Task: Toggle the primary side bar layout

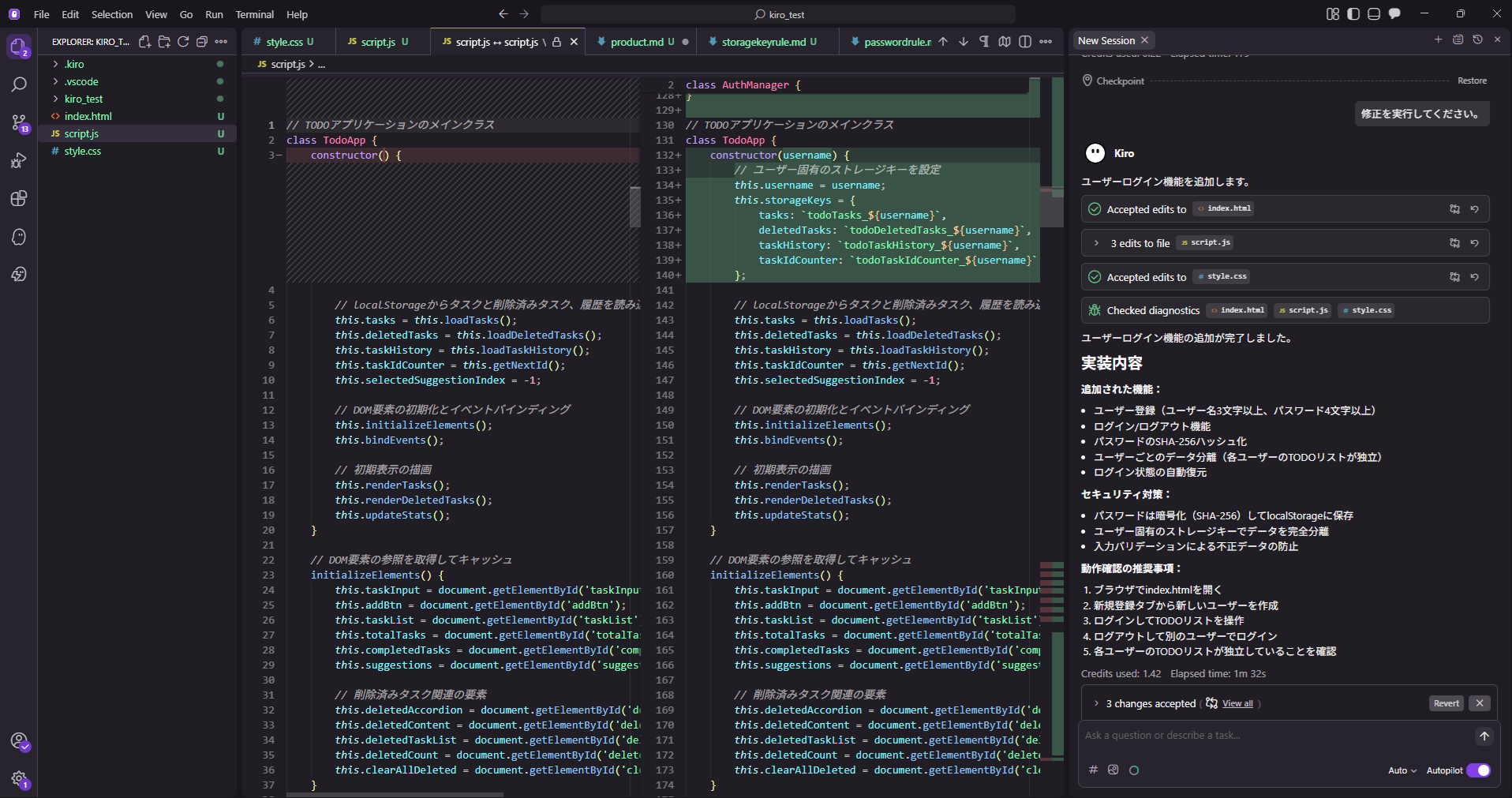Action: [1353, 14]
